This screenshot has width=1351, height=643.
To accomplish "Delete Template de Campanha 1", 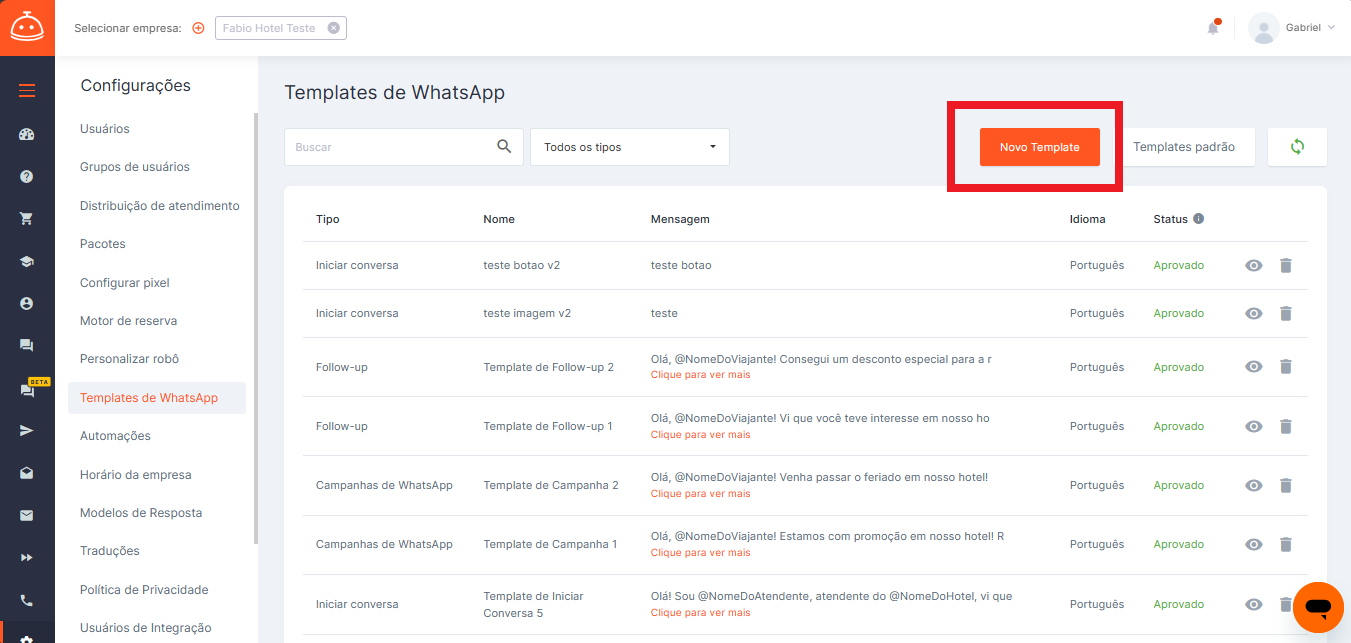I will [x=1286, y=544].
